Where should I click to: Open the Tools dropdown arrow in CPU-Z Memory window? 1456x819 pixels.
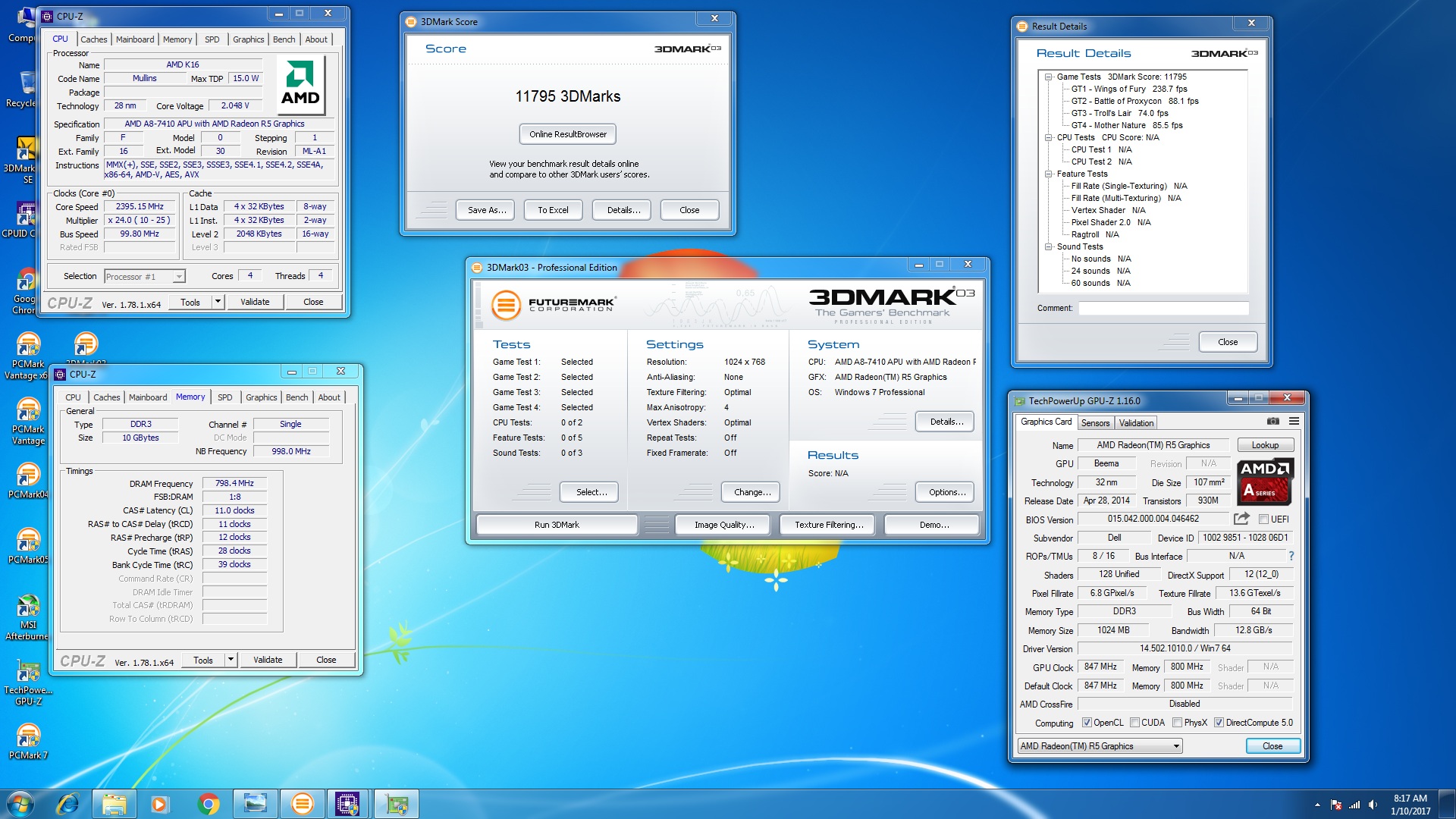pyautogui.click(x=231, y=660)
